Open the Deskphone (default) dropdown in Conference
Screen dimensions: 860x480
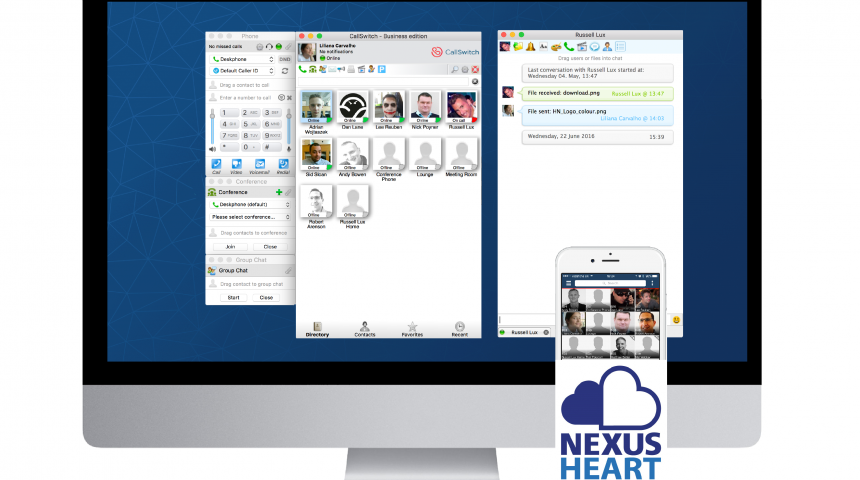click(x=251, y=205)
